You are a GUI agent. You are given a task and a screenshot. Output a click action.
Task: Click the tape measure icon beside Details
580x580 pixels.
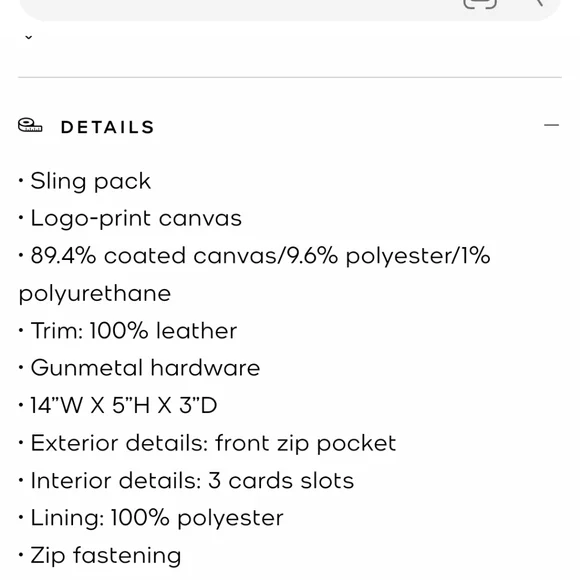30,125
